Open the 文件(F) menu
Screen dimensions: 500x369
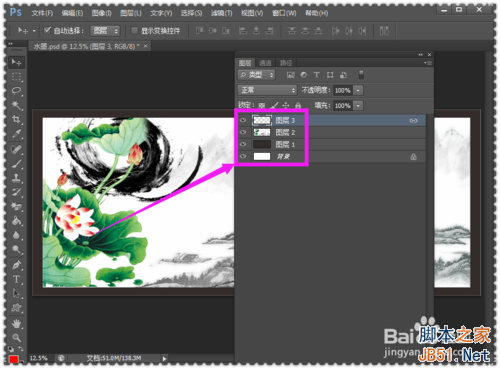42,13
